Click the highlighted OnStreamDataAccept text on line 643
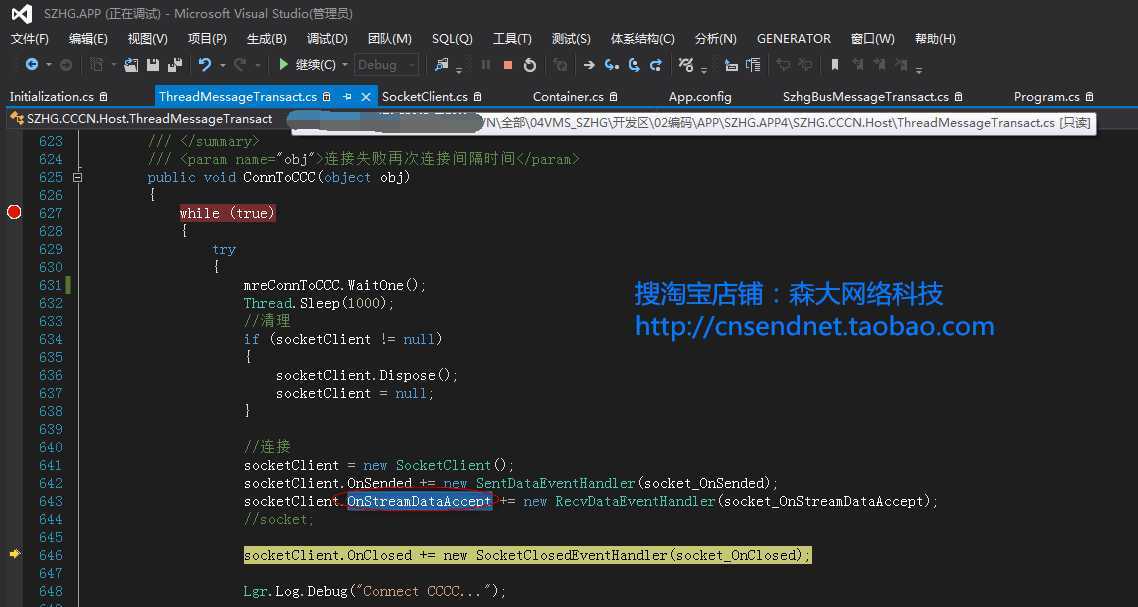1138x607 pixels. pos(419,501)
